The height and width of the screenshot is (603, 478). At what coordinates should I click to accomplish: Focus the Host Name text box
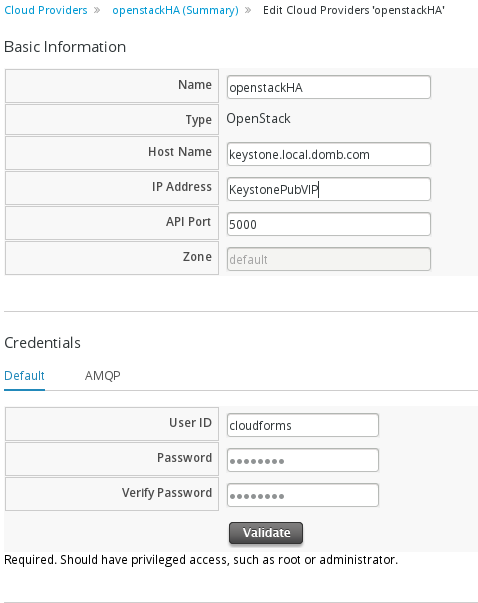pyautogui.click(x=328, y=154)
